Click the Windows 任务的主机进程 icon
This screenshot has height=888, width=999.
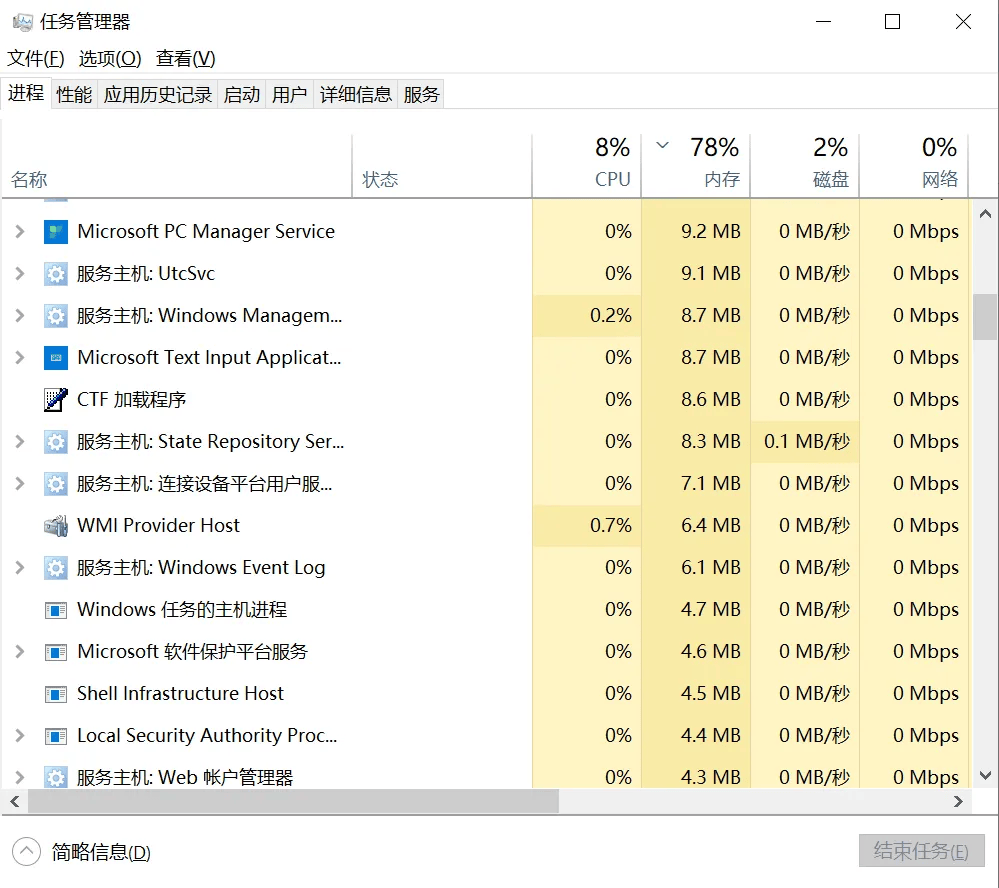pyautogui.click(x=55, y=609)
